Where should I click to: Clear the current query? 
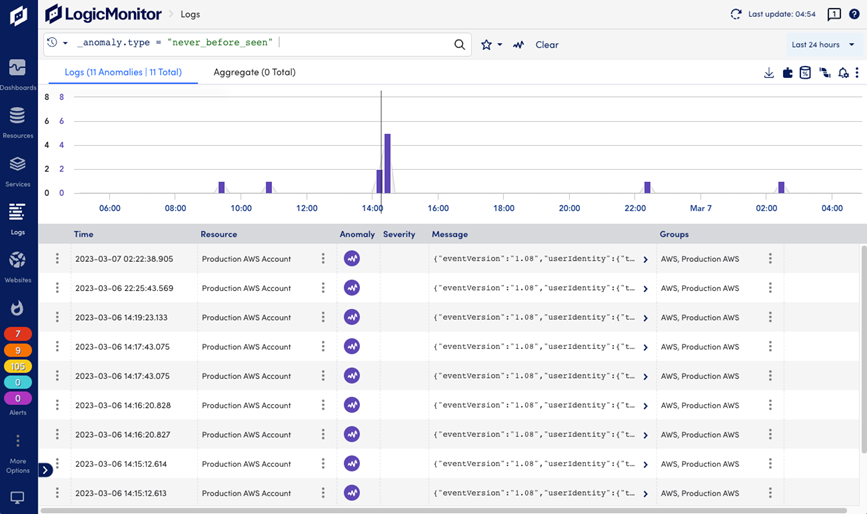tap(547, 45)
